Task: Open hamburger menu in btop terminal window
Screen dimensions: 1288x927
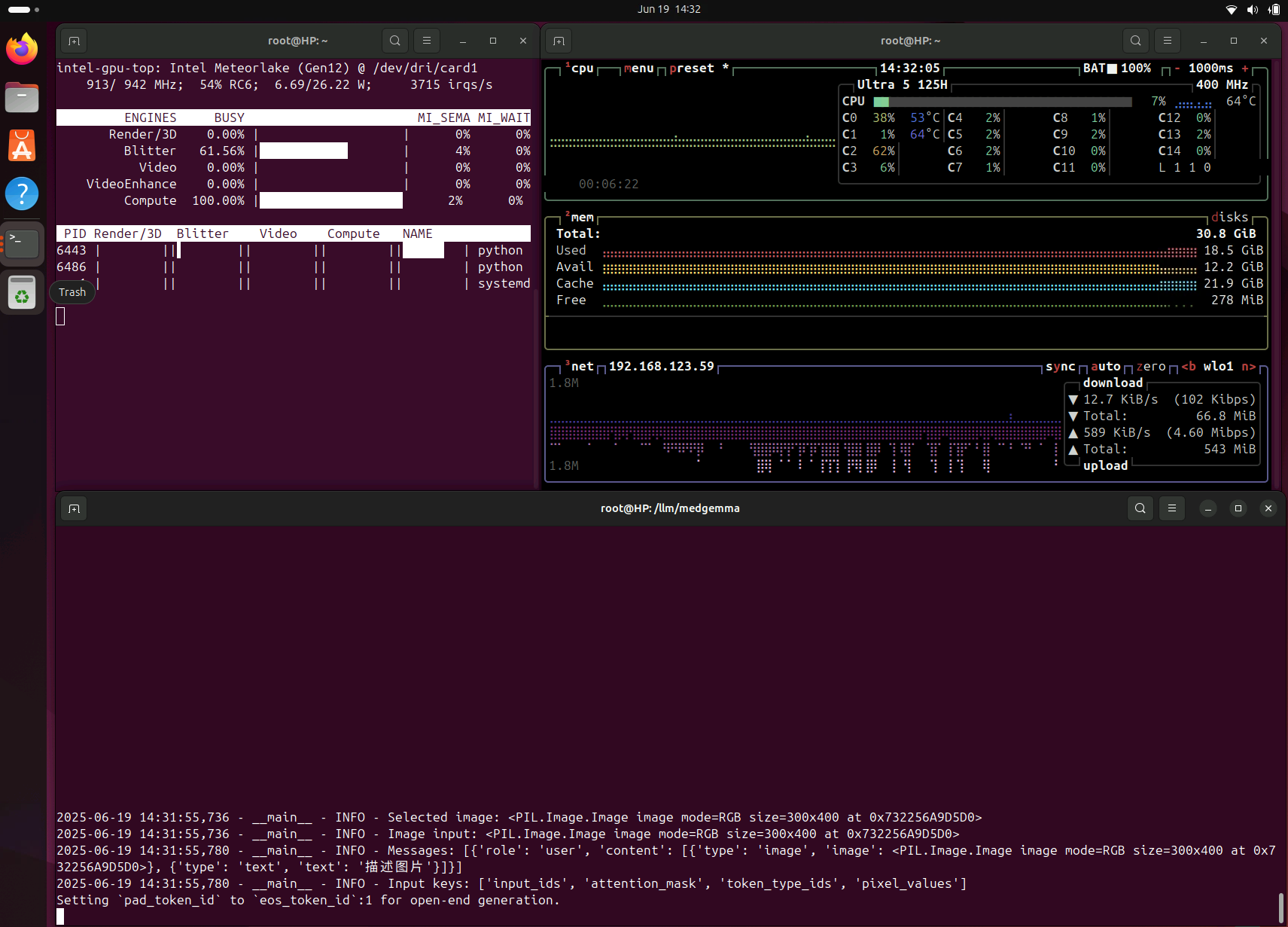Action: (1167, 41)
